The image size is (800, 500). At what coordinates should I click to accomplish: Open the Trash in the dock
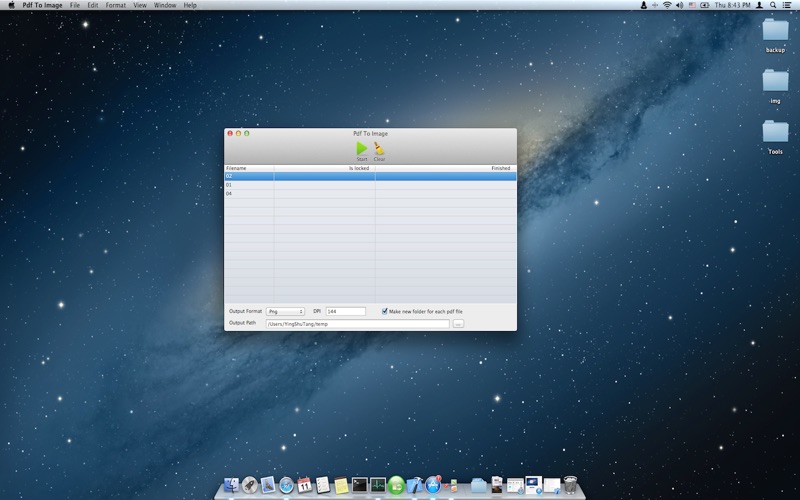coord(570,485)
